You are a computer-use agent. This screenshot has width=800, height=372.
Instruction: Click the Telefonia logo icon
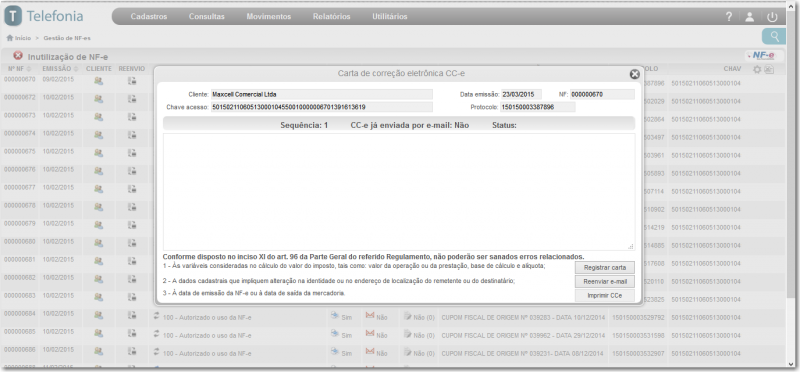tap(13, 16)
